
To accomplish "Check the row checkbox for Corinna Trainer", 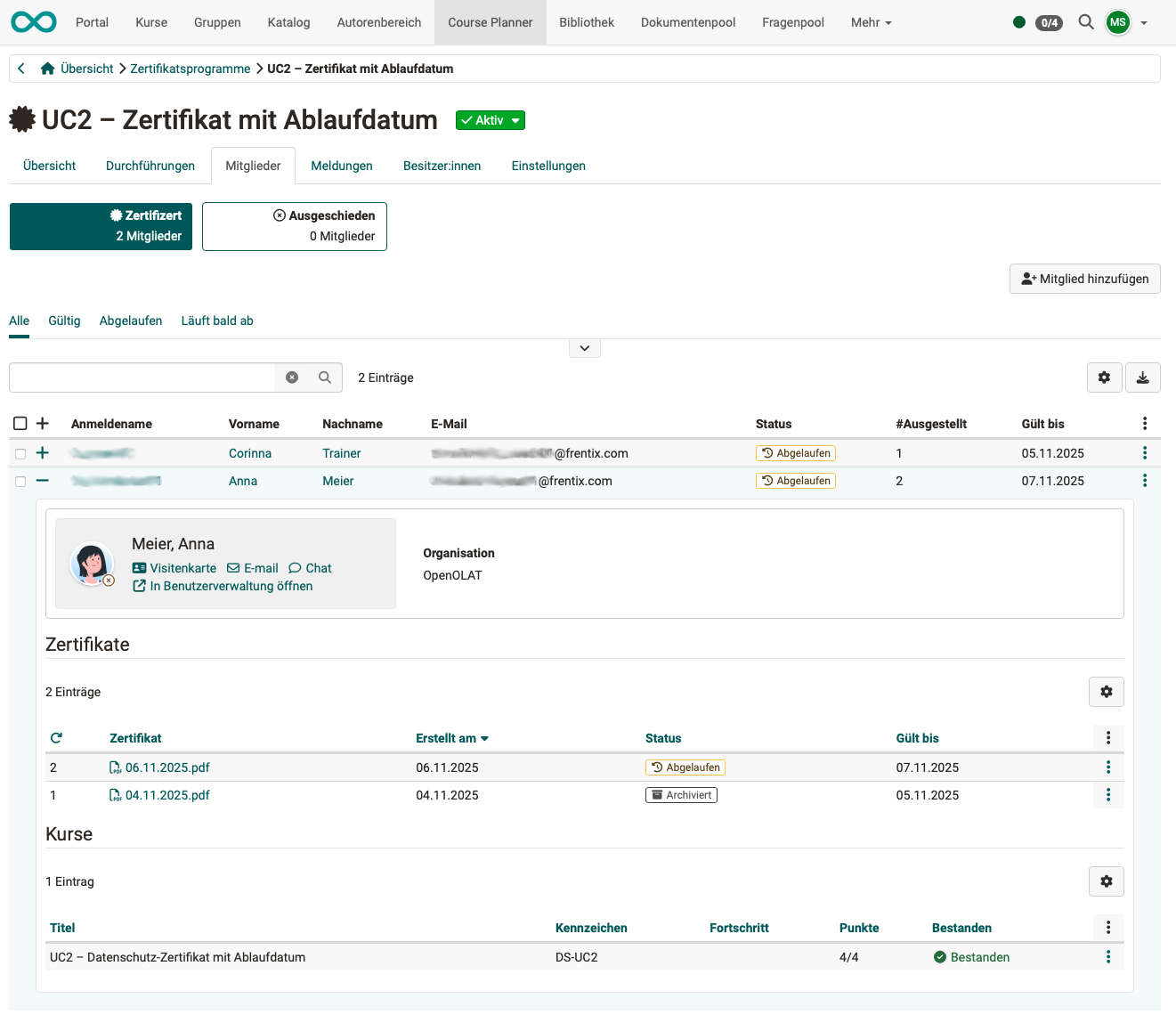I will (20, 452).
